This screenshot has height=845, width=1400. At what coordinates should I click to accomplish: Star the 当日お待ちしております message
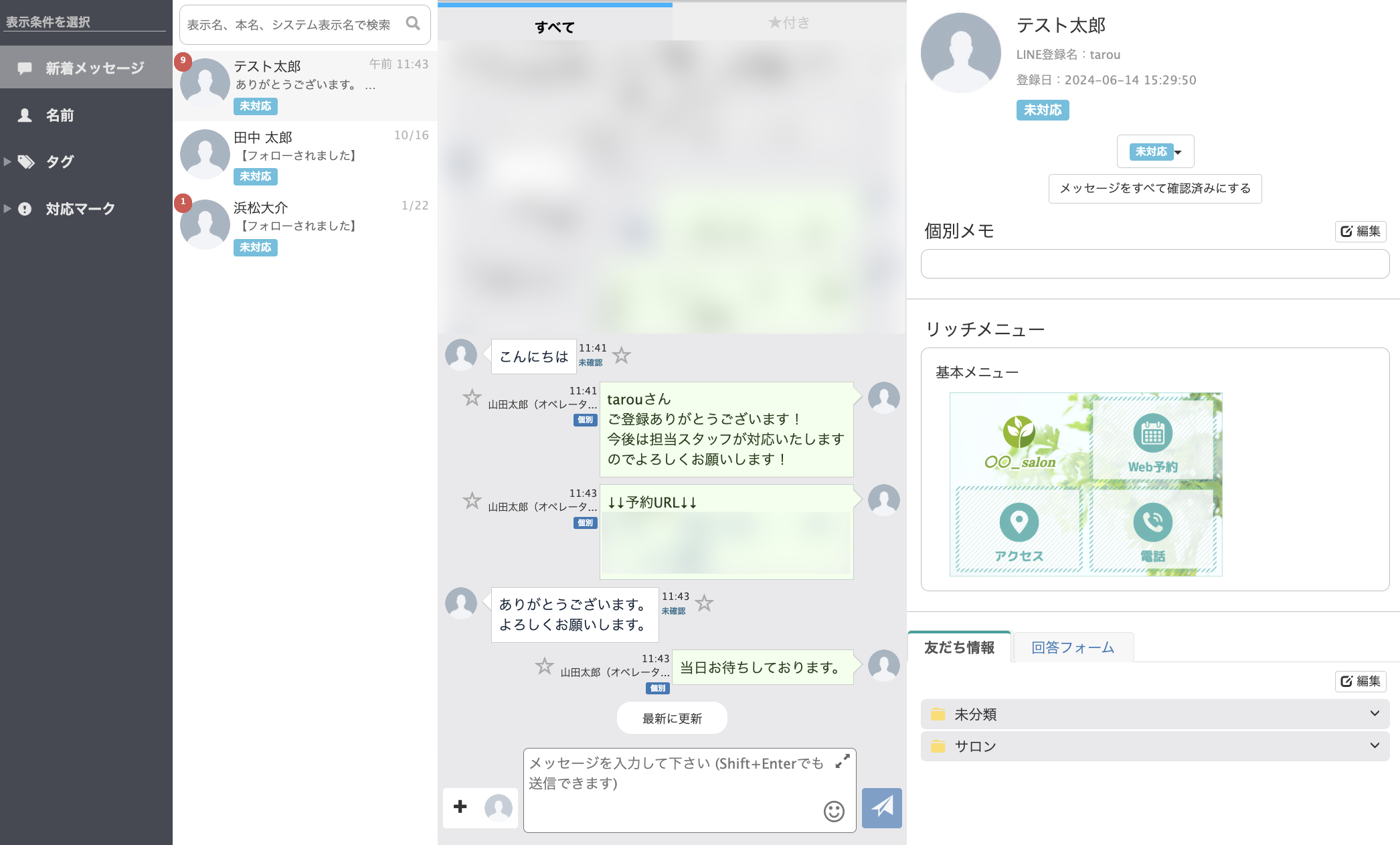pyautogui.click(x=544, y=666)
